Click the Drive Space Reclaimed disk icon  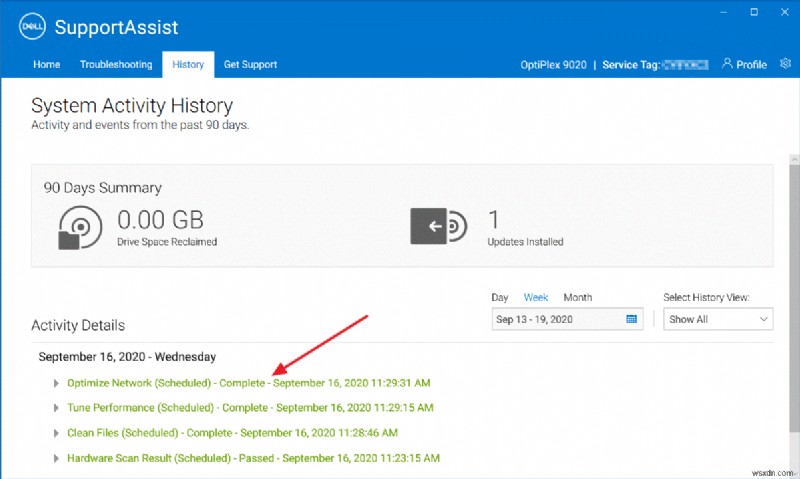tap(80, 228)
